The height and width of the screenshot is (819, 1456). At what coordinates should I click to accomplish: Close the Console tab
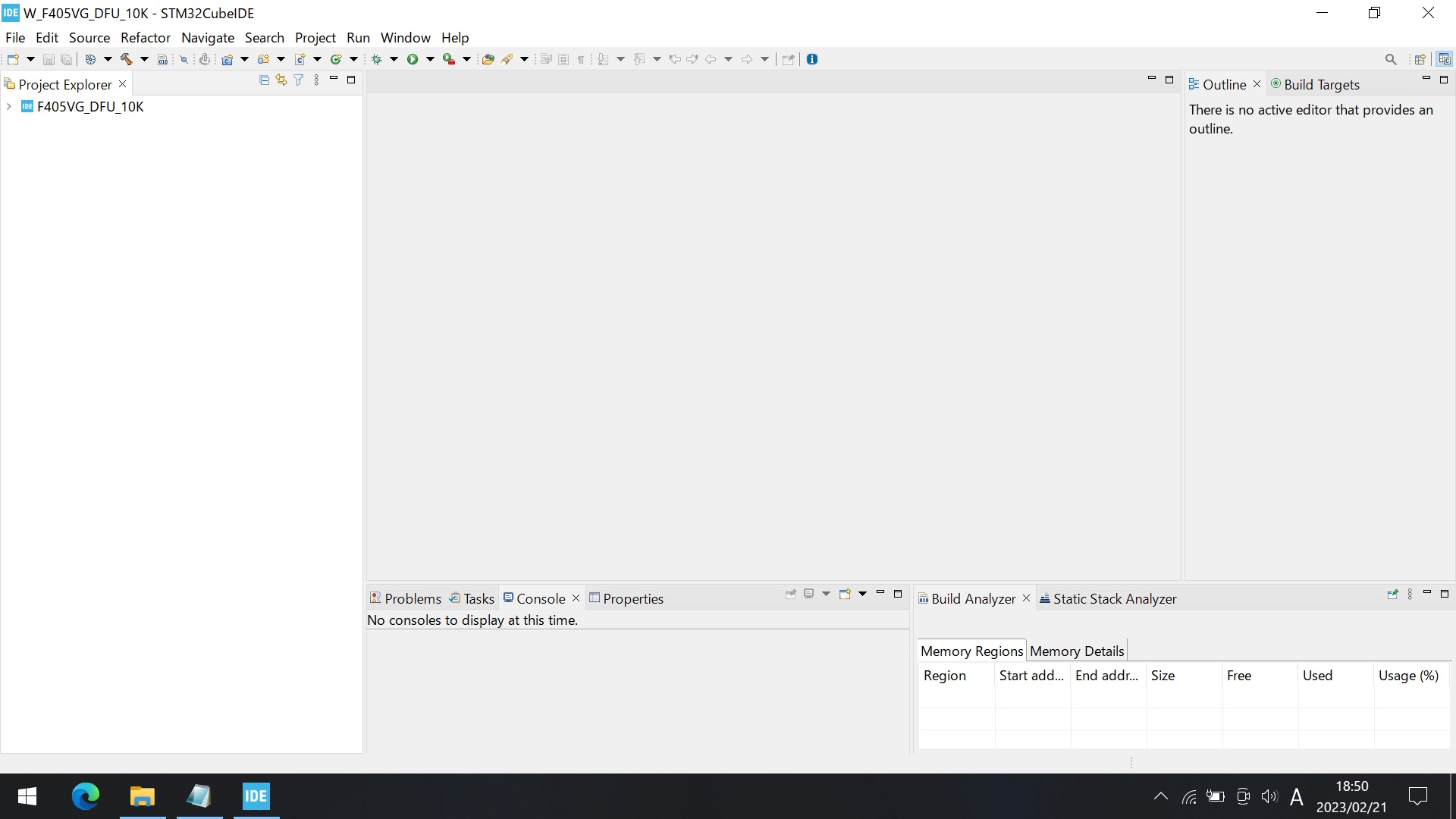pyautogui.click(x=576, y=598)
